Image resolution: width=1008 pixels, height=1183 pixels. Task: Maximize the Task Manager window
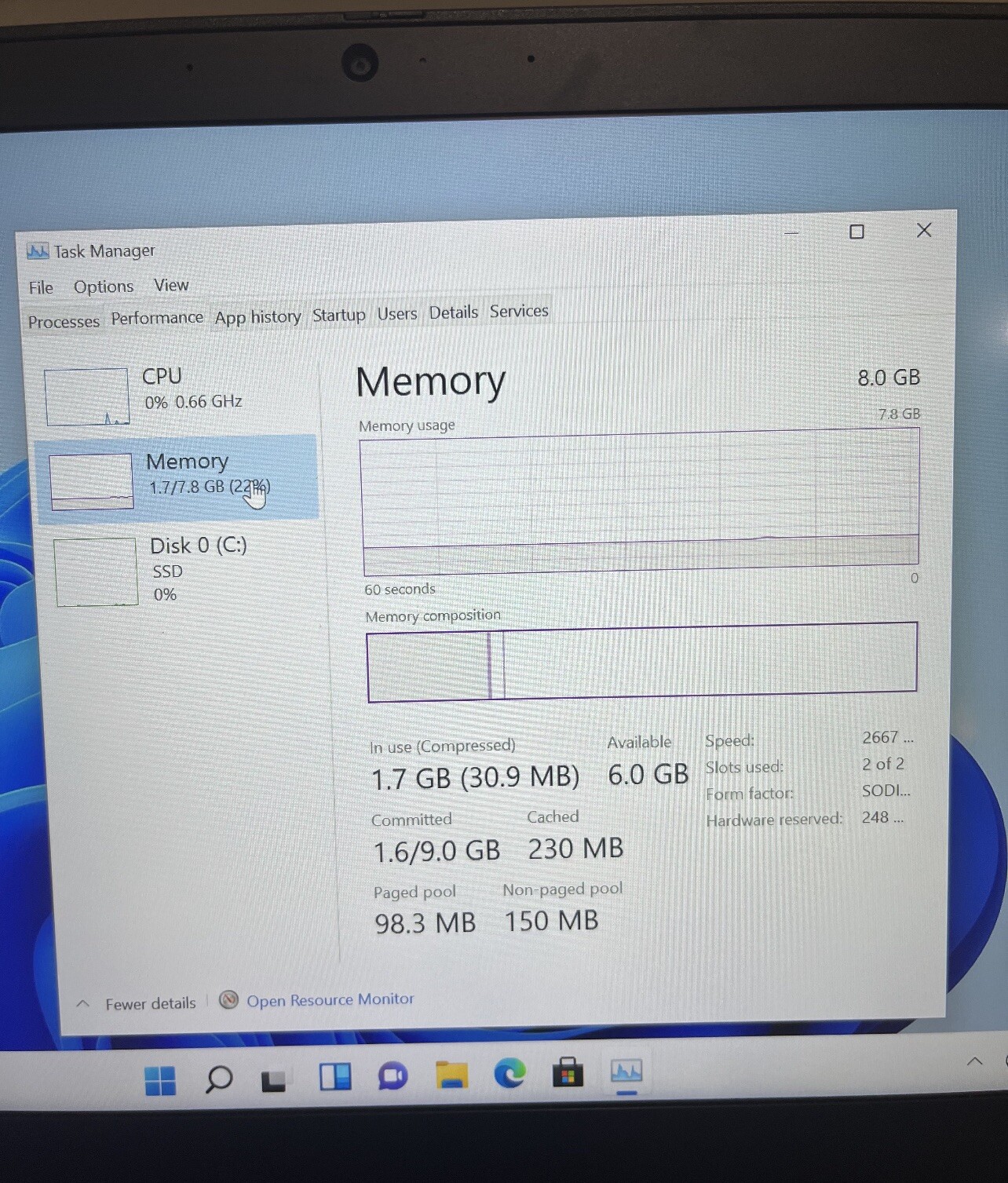[x=856, y=232]
